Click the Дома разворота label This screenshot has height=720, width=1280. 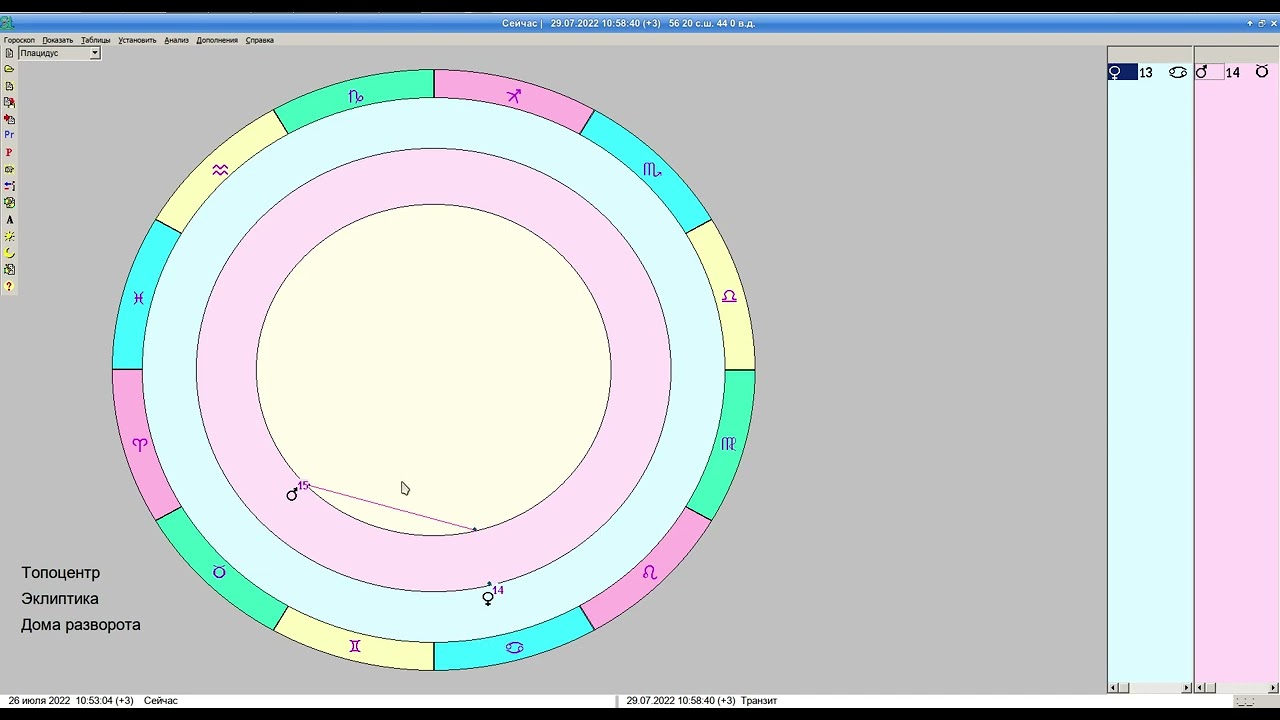81,625
